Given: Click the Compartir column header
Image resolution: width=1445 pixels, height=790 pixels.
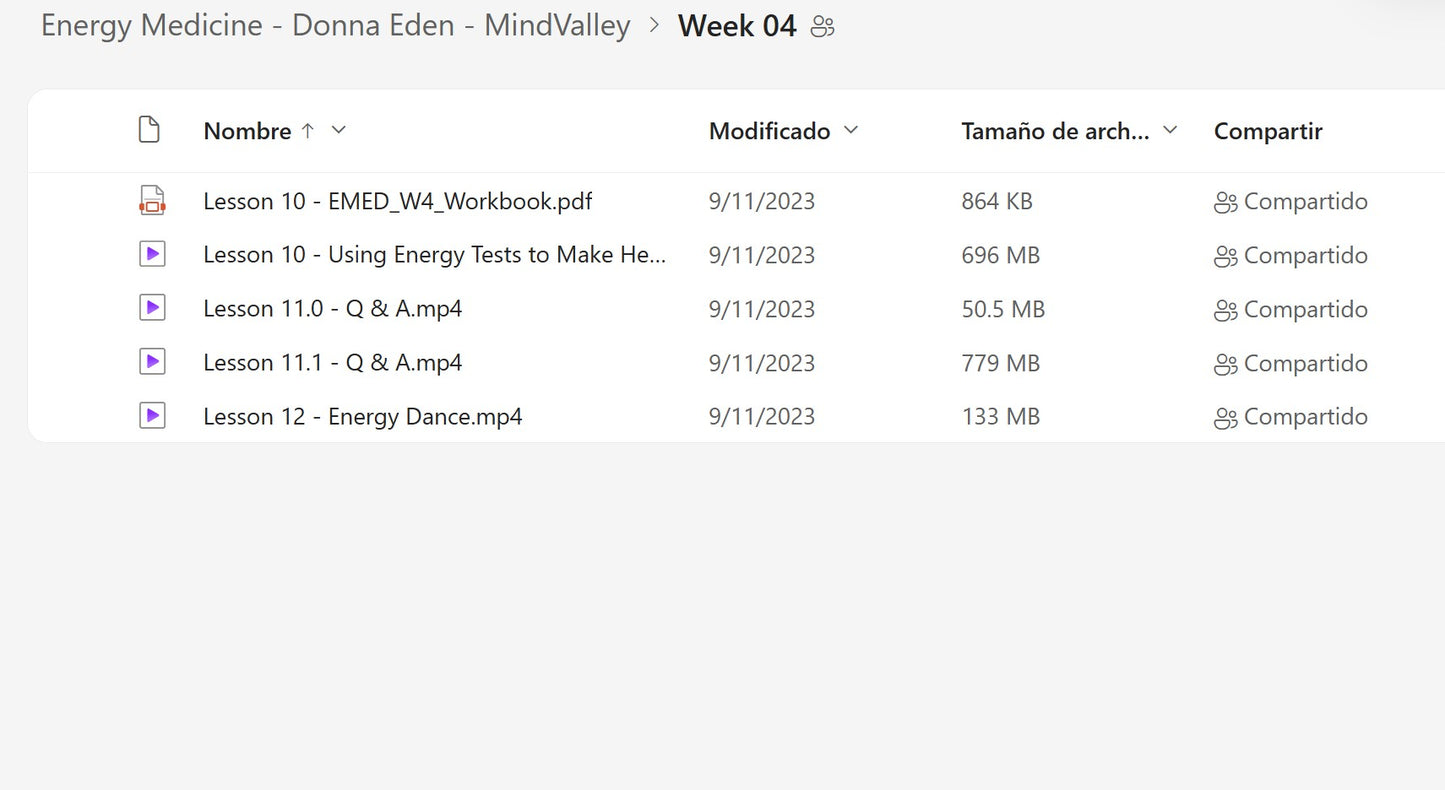Looking at the screenshot, I should click(1267, 131).
